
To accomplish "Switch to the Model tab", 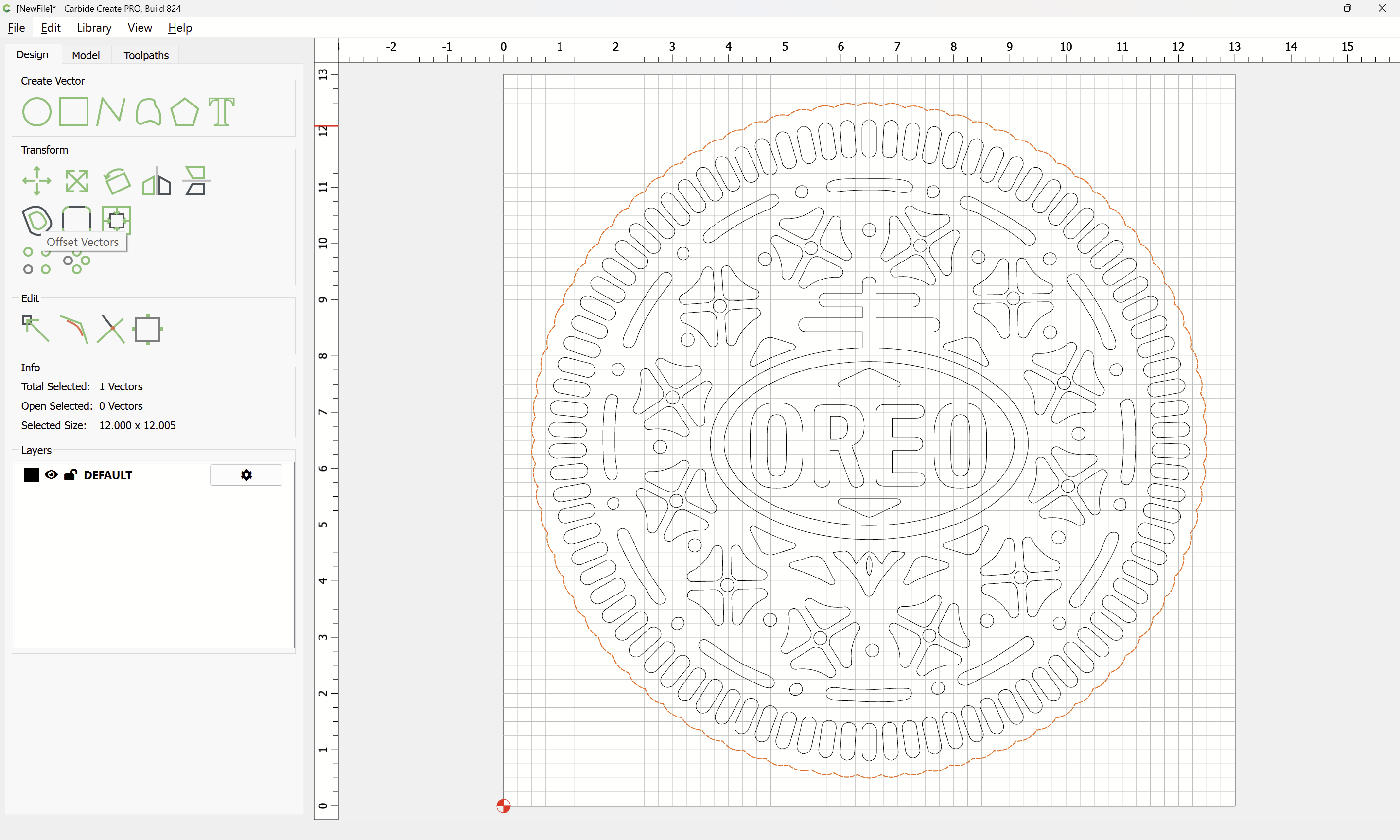I will (x=86, y=55).
